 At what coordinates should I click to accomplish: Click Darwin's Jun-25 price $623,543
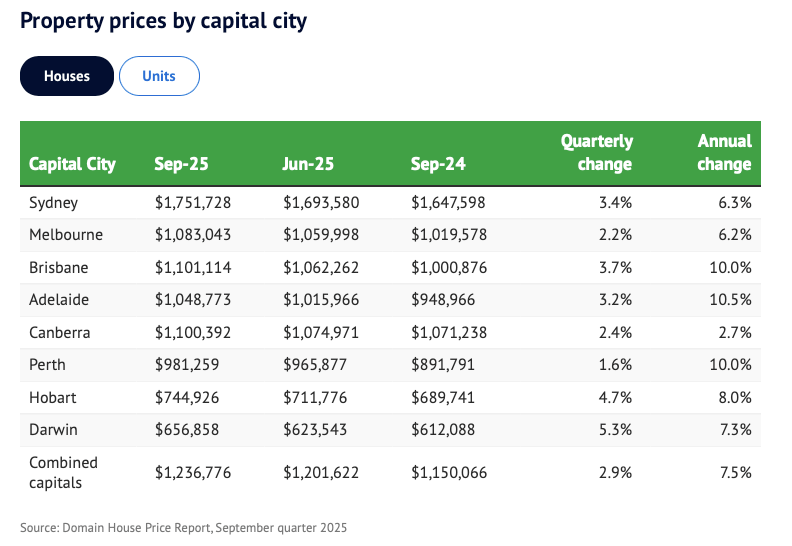coord(316,430)
